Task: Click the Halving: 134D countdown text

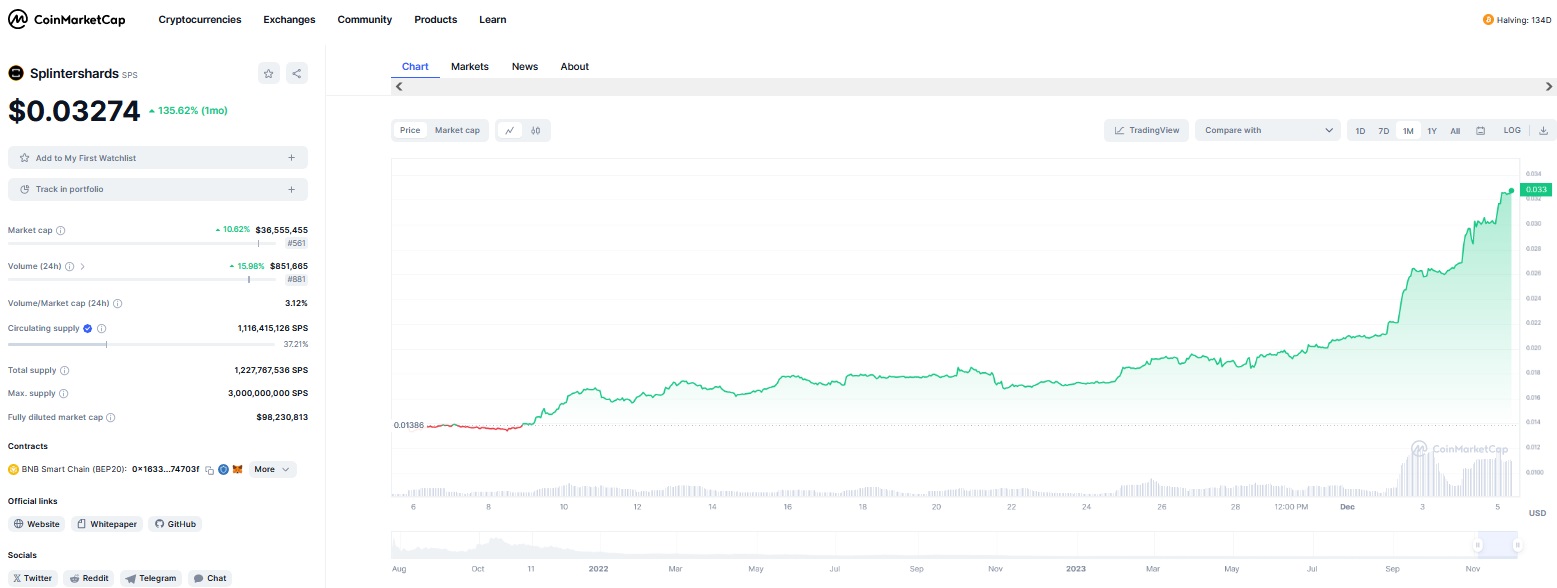Action: pyautogui.click(x=1524, y=20)
